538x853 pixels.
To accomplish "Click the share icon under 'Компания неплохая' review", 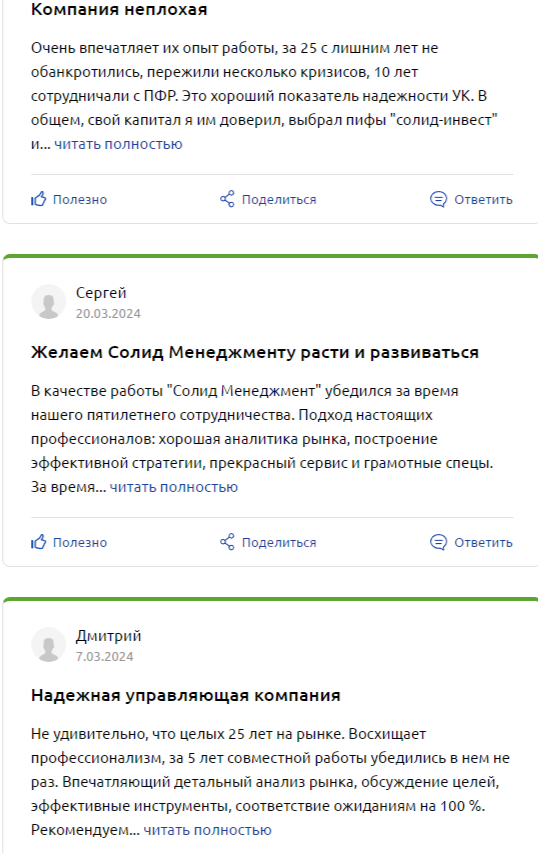I will tap(227, 199).
